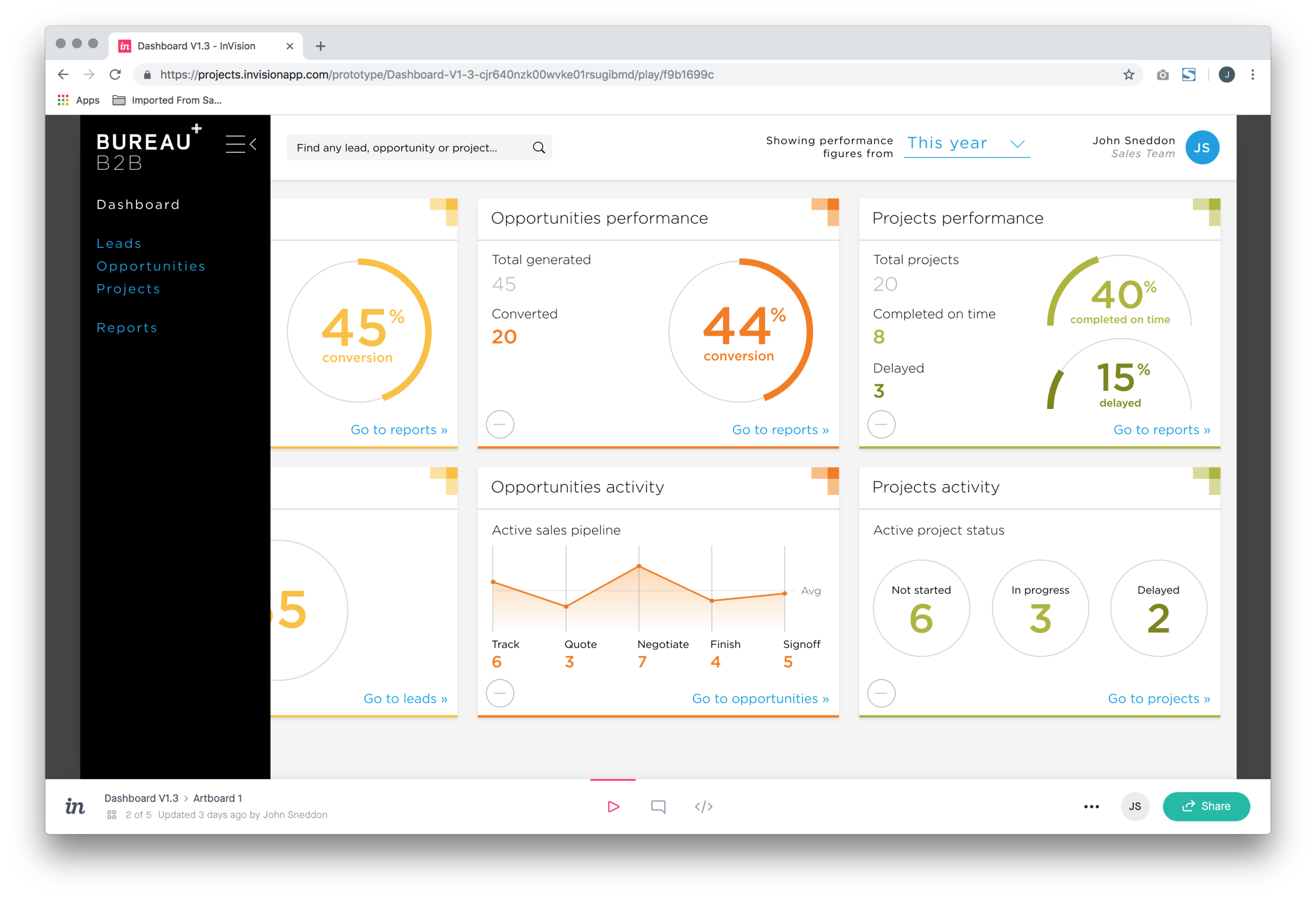Click the InVision logo in bottom bar
Image resolution: width=1316 pixels, height=899 pixels.
point(75,806)
